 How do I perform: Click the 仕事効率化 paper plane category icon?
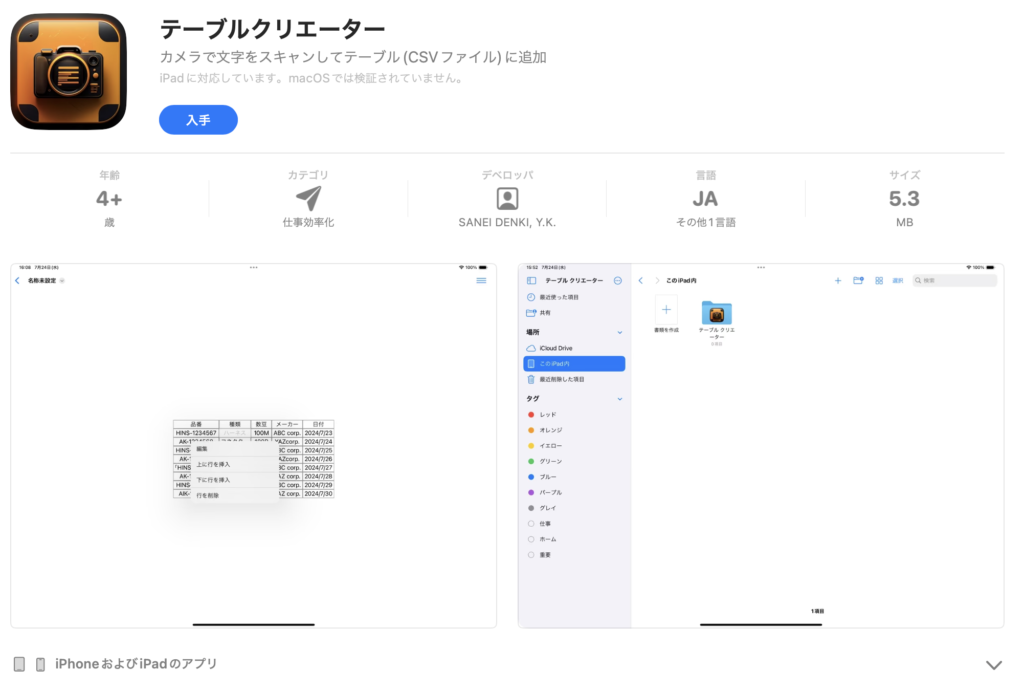coord(309,197)
